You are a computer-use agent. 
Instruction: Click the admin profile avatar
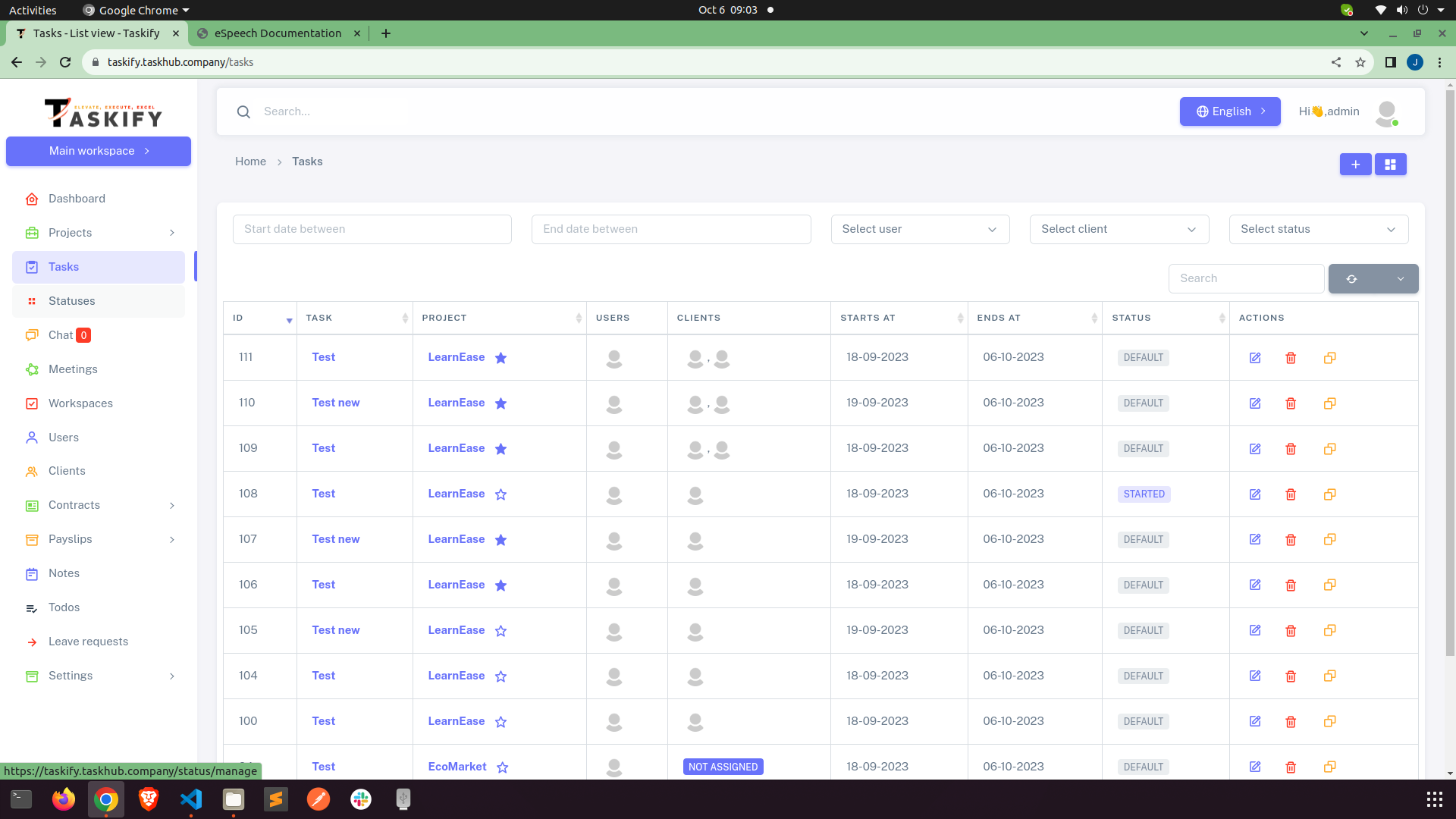[x=1386, y=112]
